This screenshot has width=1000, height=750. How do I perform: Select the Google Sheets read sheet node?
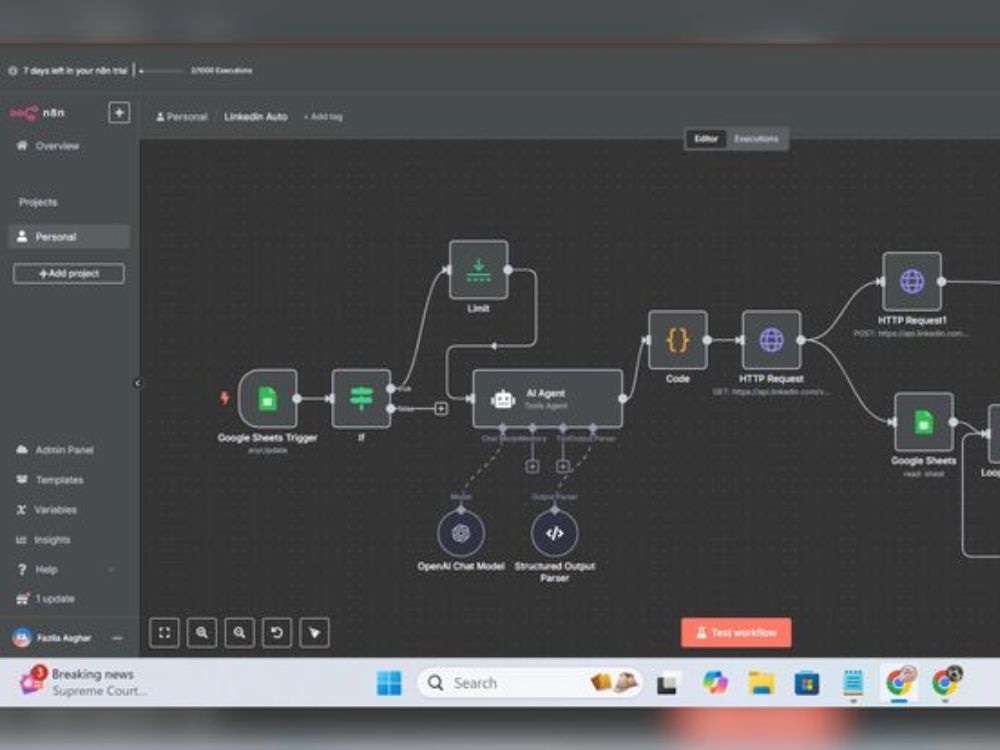(x=923, y=422)
